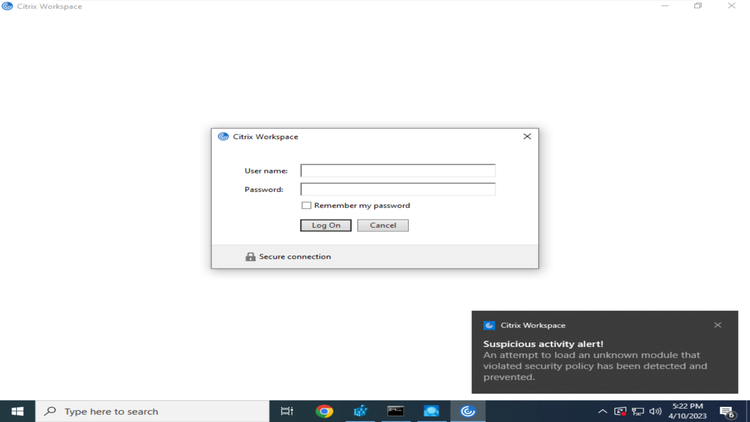Click the User name input field
The width and height of the screenshot is (750, 422).
[397, 170]
